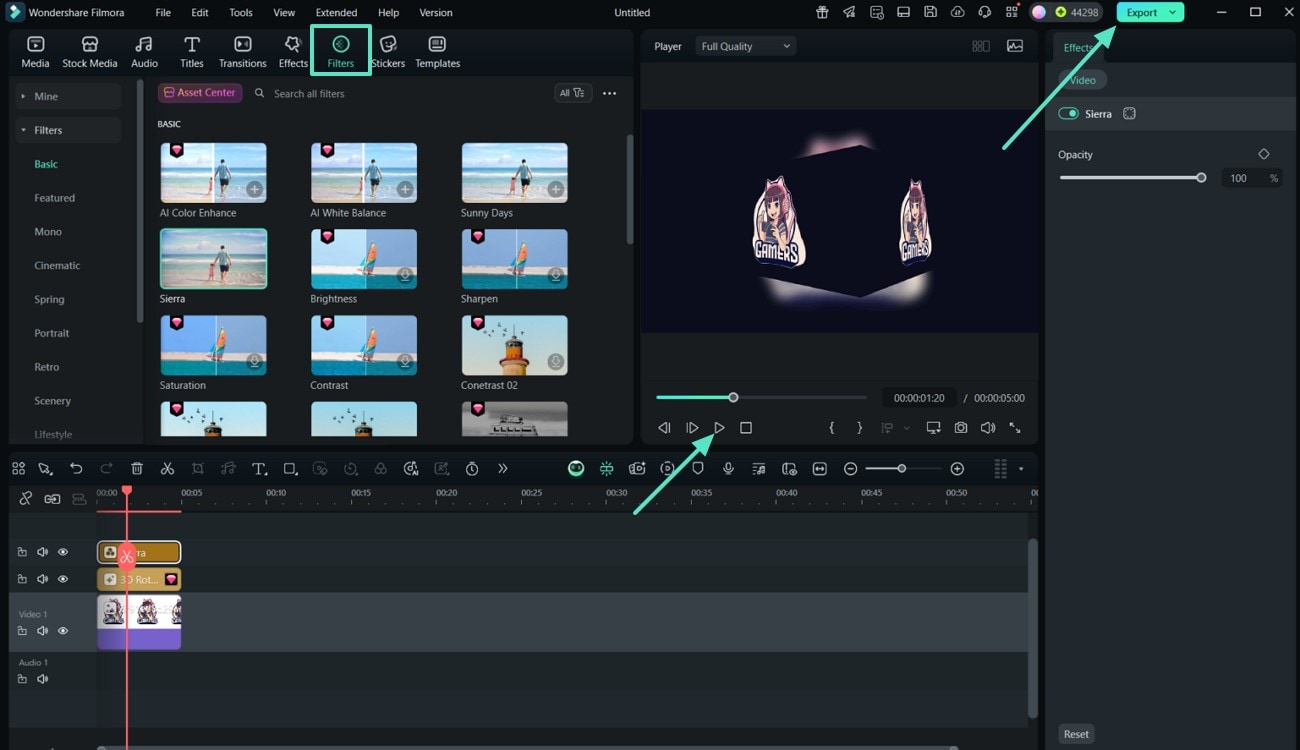1300x750 pixels.
Task: Open the display monitor settings icon
Action: click(x=934, y=428)
